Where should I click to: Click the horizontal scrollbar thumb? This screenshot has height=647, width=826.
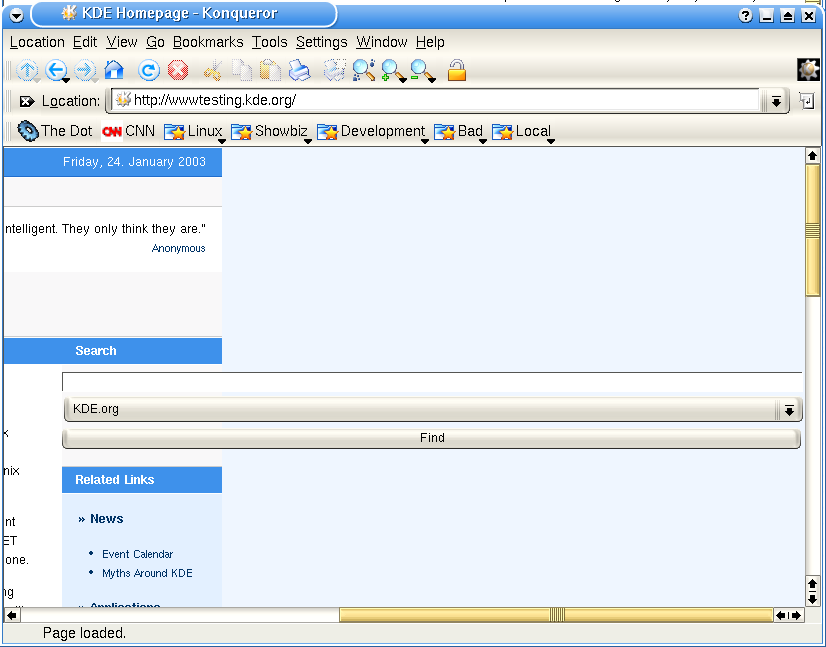pos(556,614)
